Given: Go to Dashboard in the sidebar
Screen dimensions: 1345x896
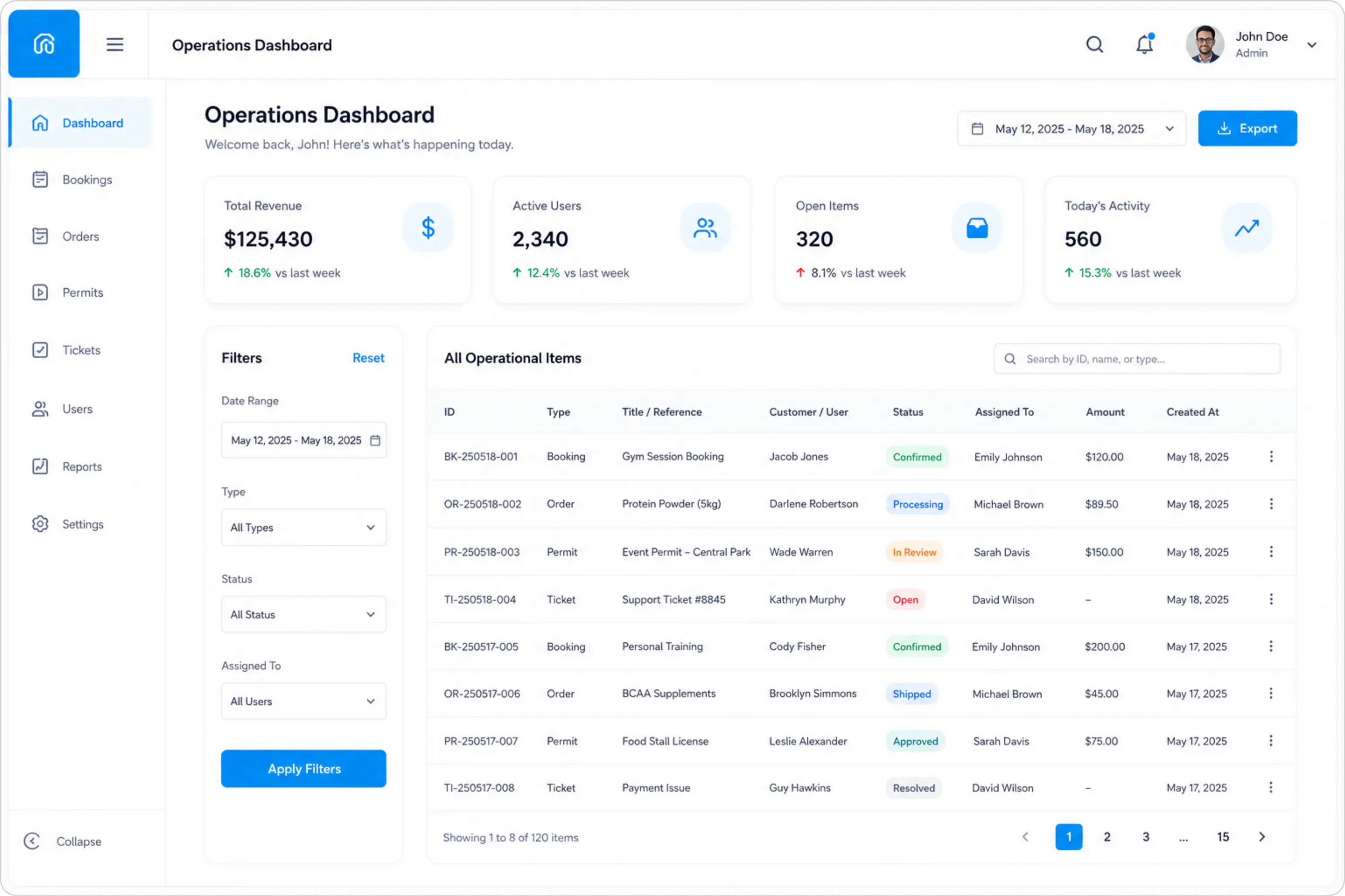Looking at the screenshot, I should coord(81,123).
